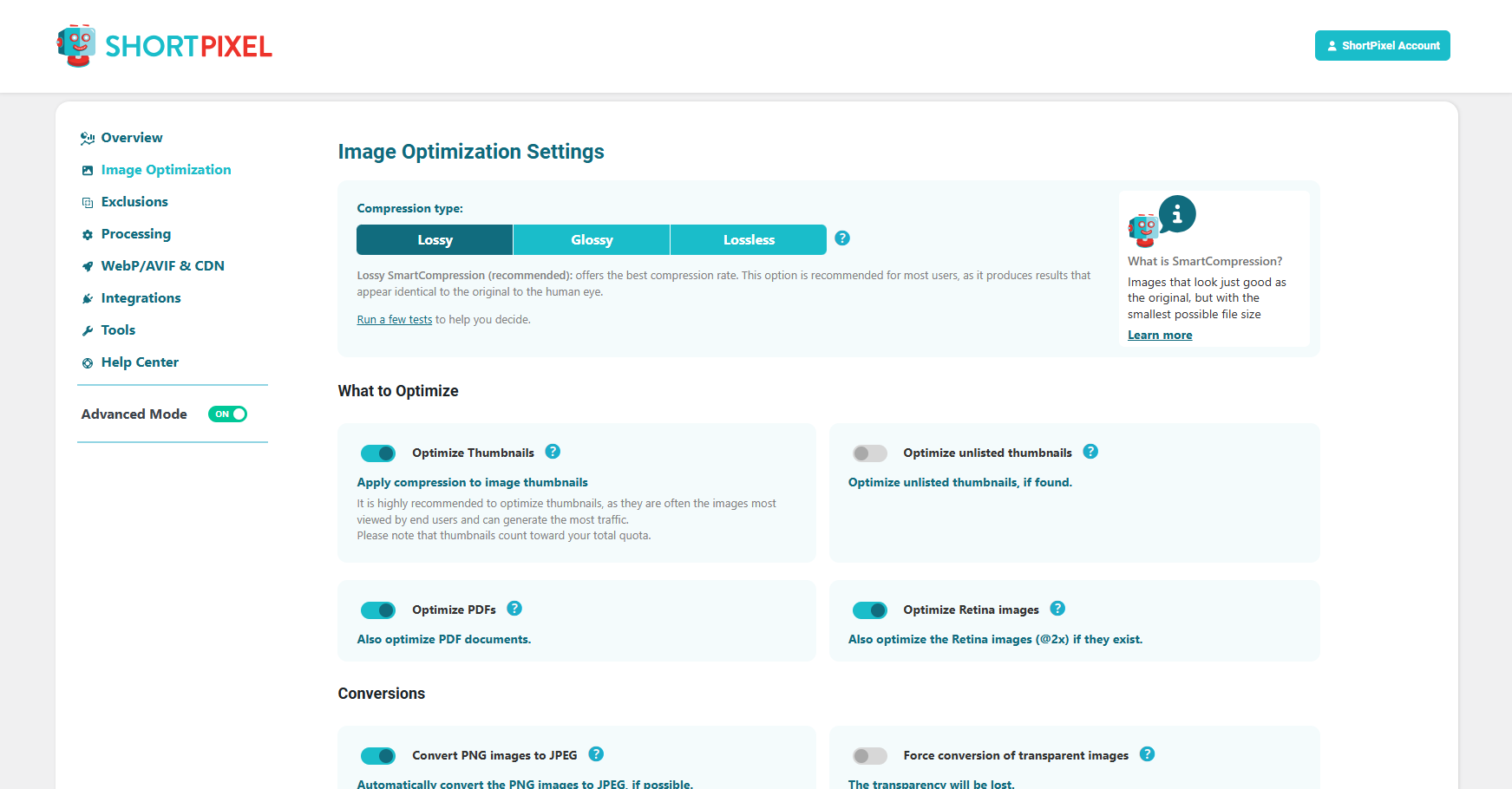This screenshot has height=789, width=1512.
Task: Click the 'What to Optimize' heading
Action: click(398, 391)
